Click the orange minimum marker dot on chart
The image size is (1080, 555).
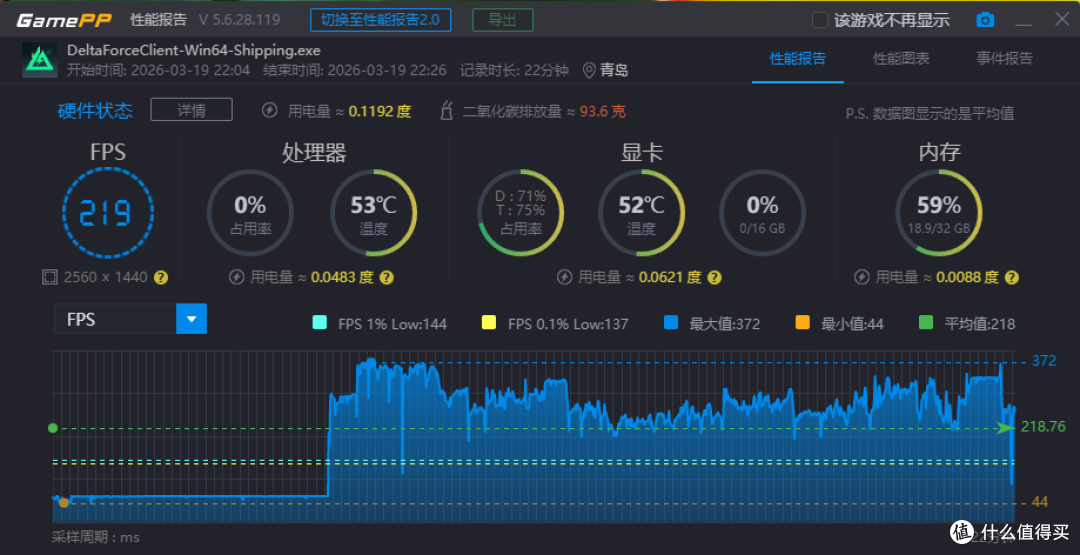pyautogui.click(x=64, y=503)
